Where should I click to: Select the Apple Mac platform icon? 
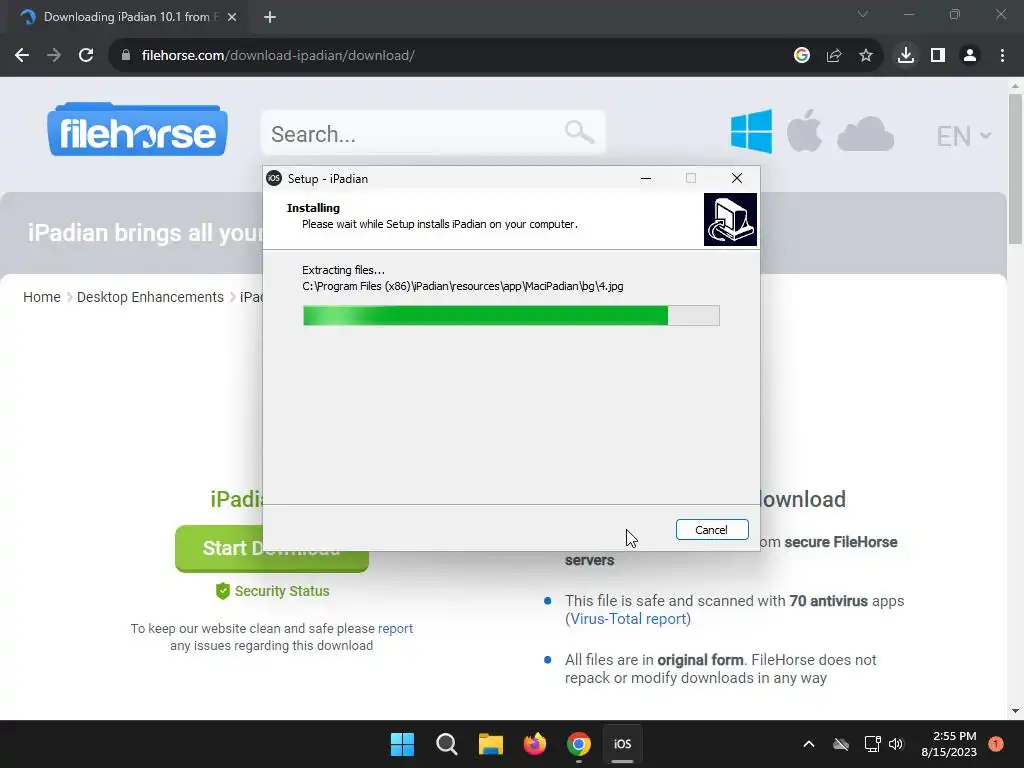[x=804, y=131]
